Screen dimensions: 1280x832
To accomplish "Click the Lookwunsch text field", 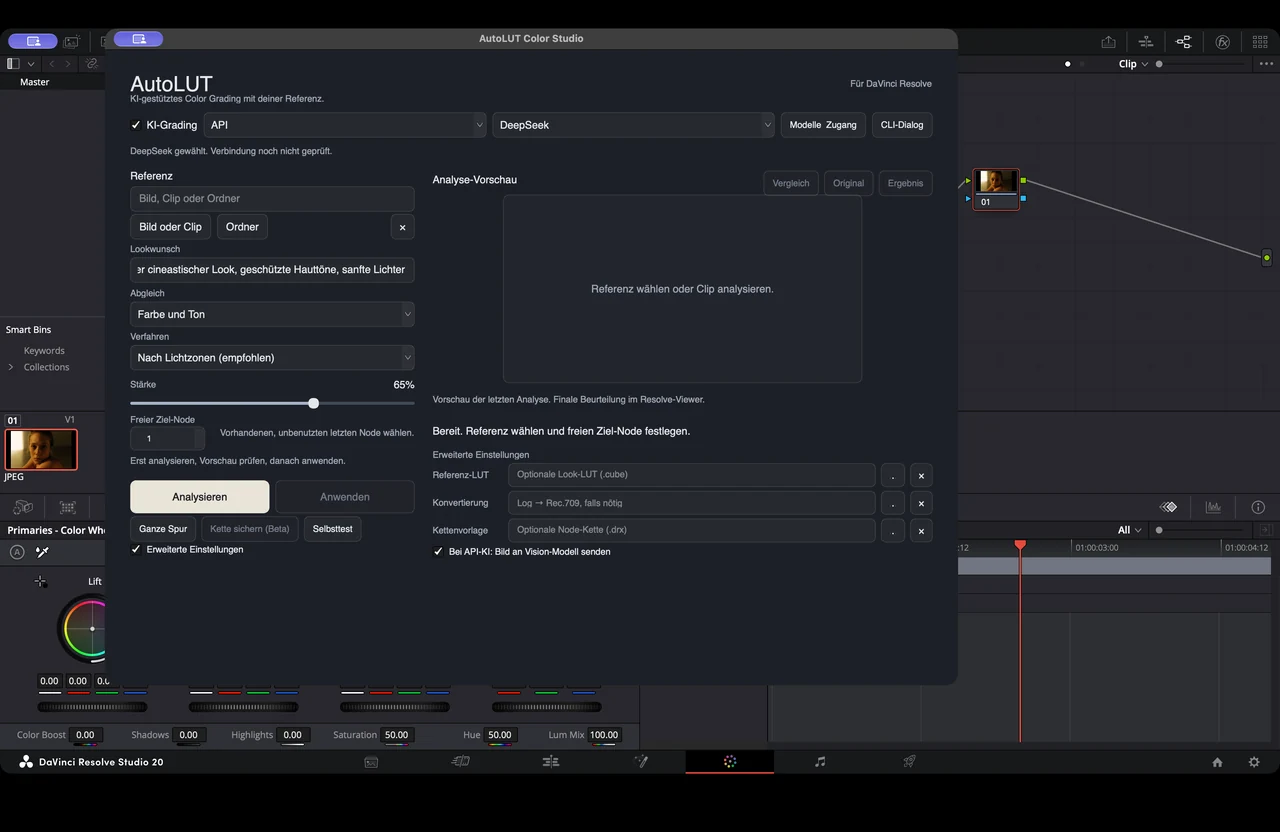I will (272, 269).
